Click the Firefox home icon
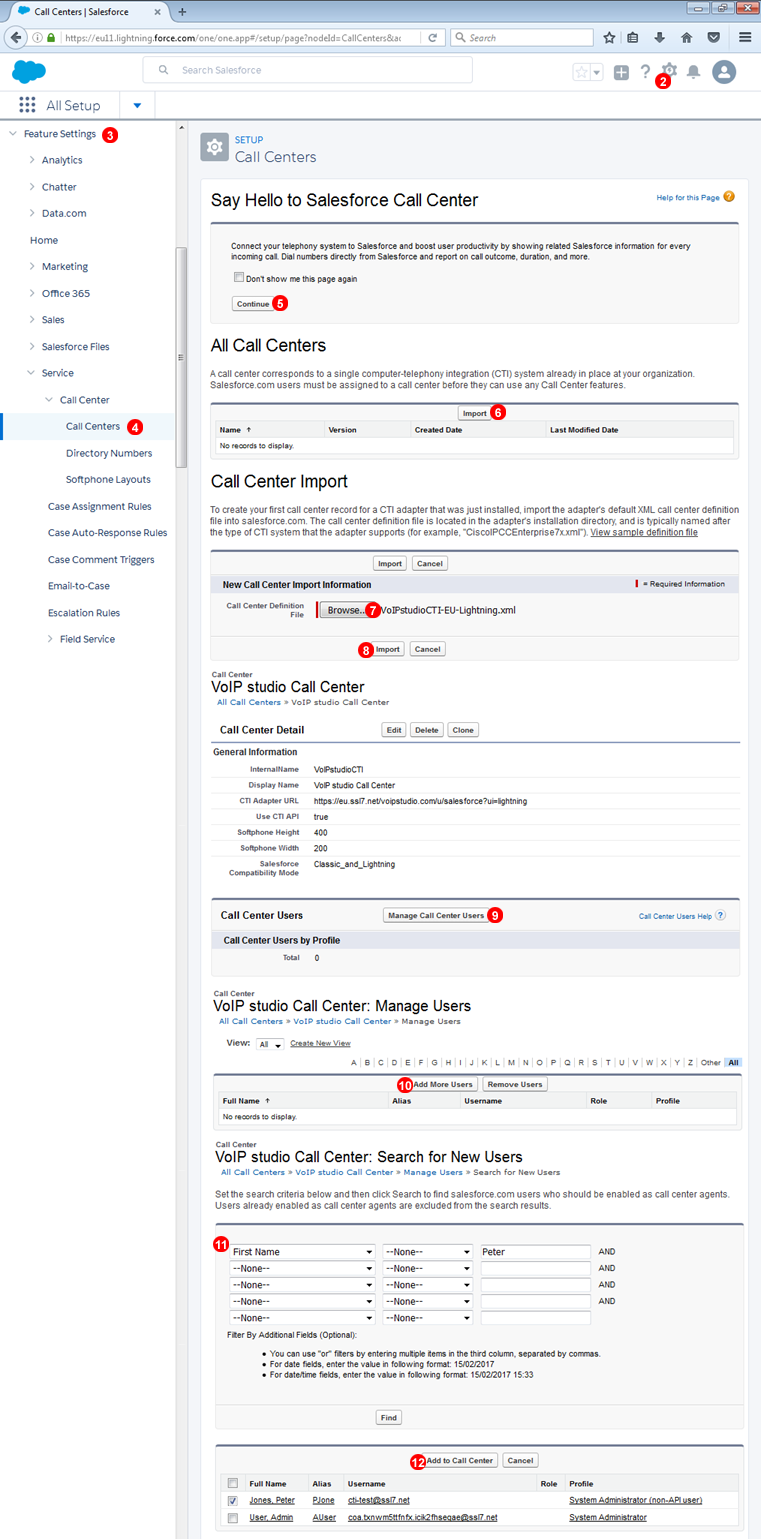This screenshot has width=761, height=1539. pyautogui.click(x=687, y=37)
